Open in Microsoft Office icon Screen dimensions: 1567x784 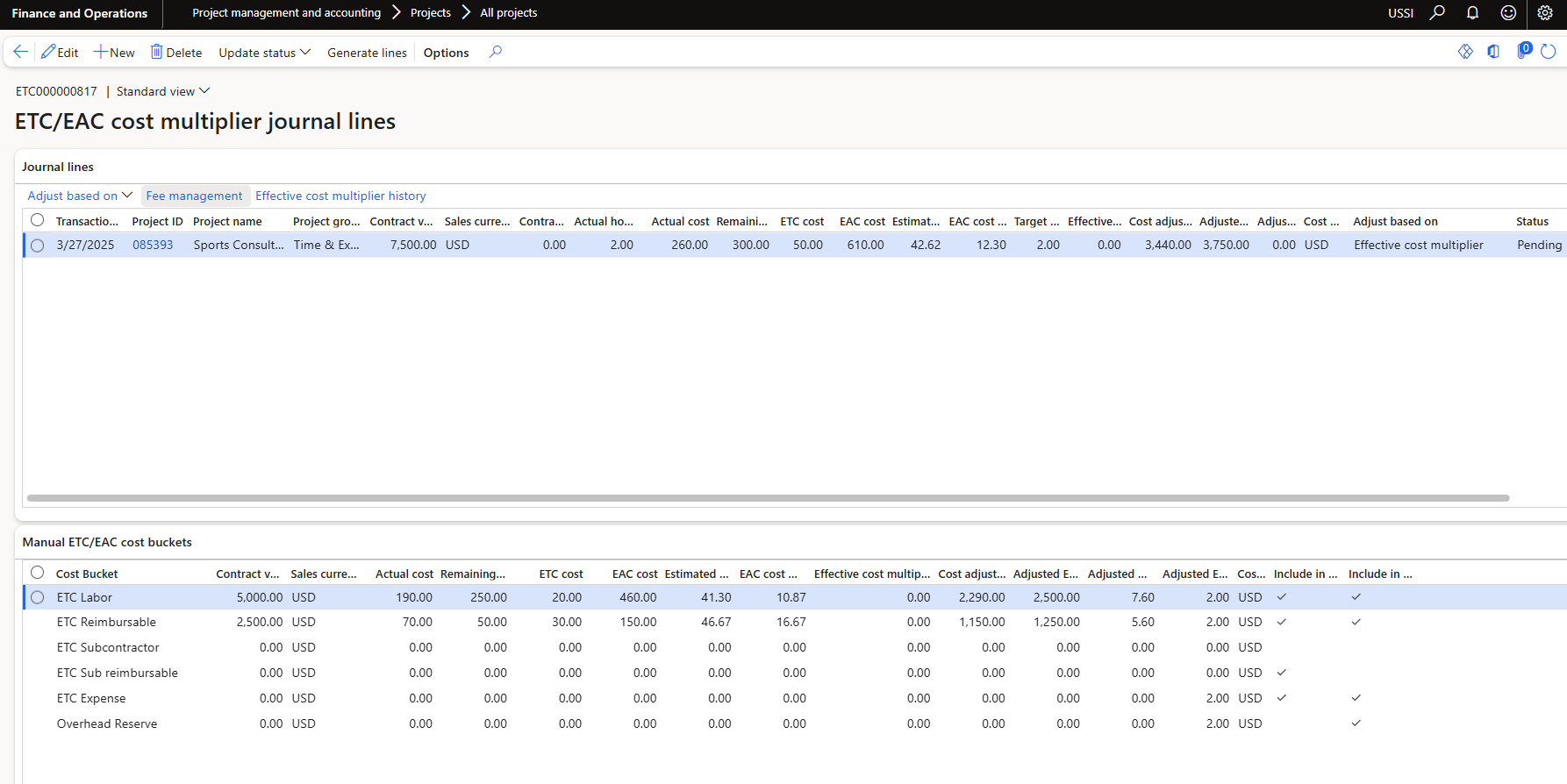point(1493,52)
